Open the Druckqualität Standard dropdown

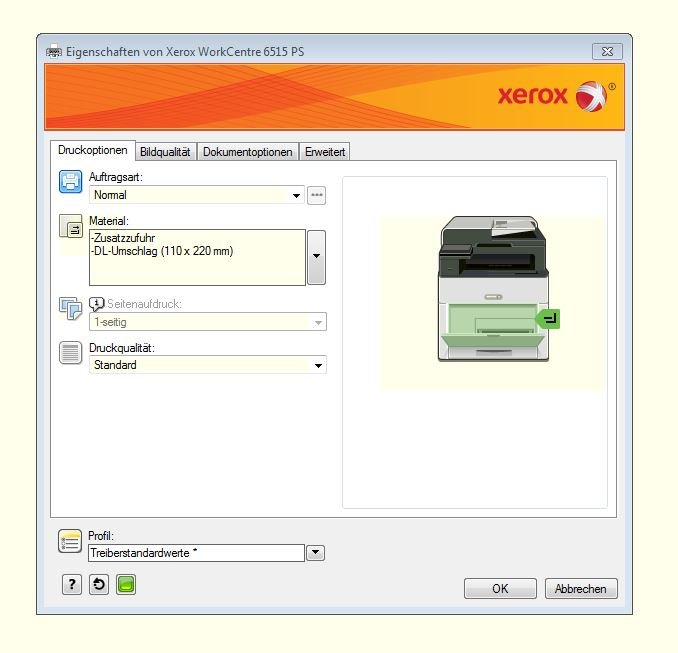point(208,365)
